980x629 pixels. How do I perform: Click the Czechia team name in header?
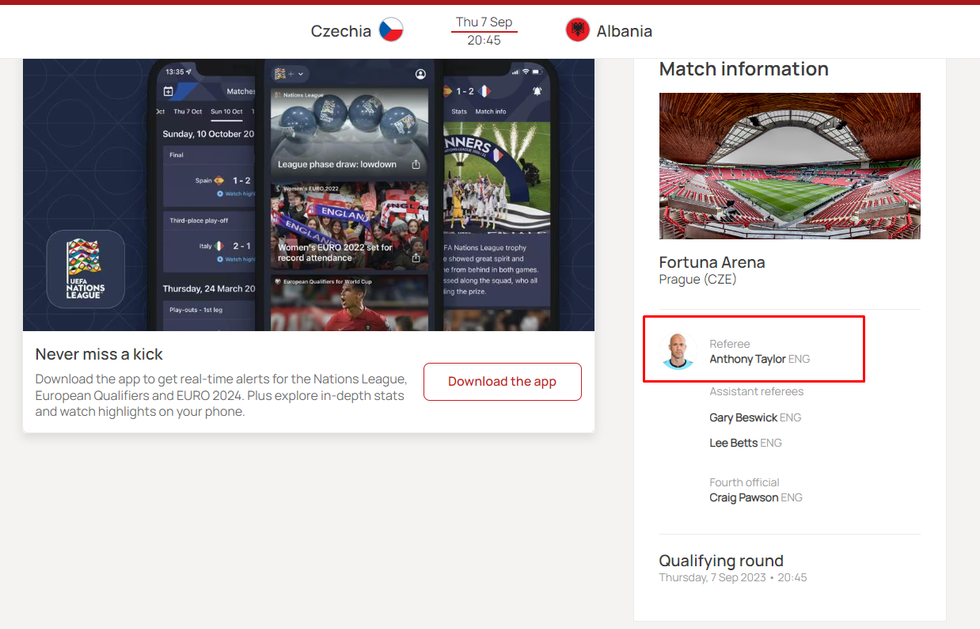(341, 31)
